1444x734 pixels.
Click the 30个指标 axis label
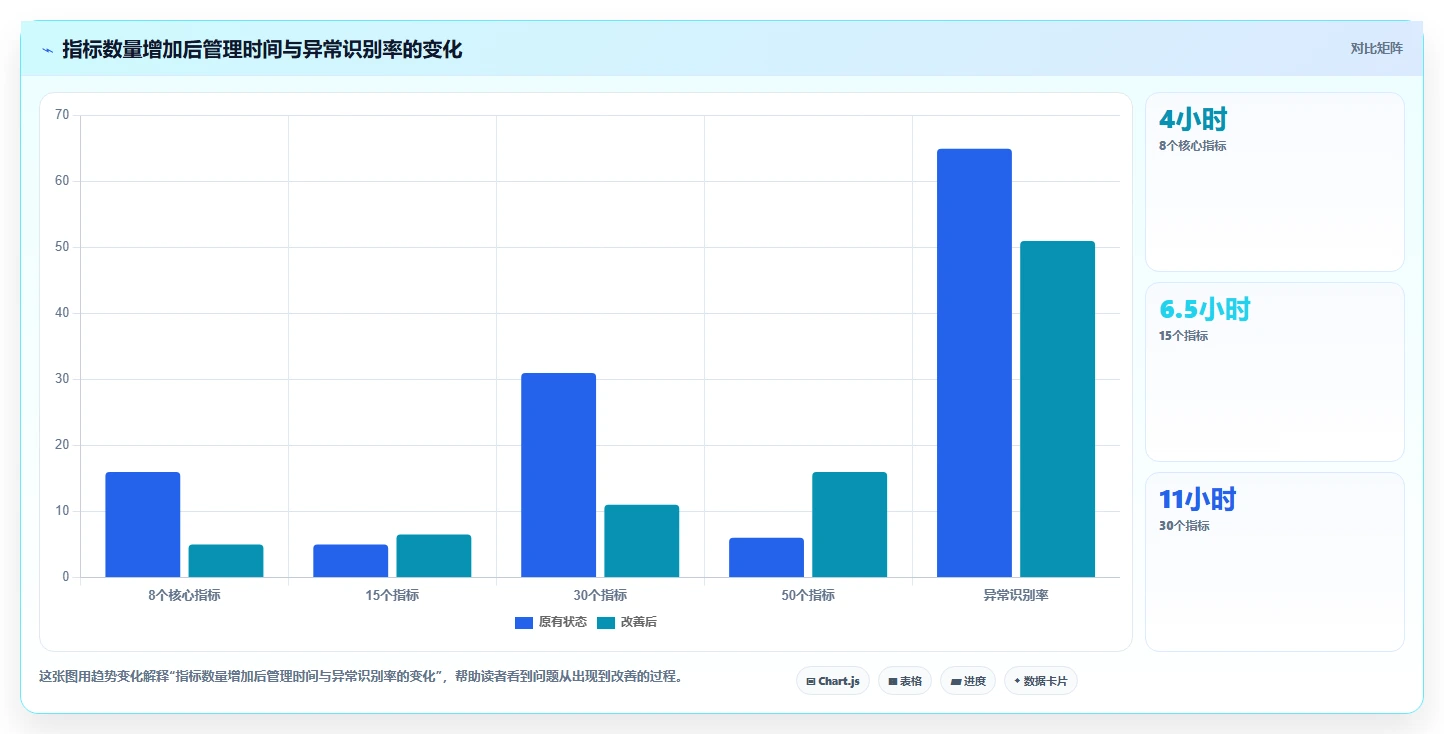point(600,595)
